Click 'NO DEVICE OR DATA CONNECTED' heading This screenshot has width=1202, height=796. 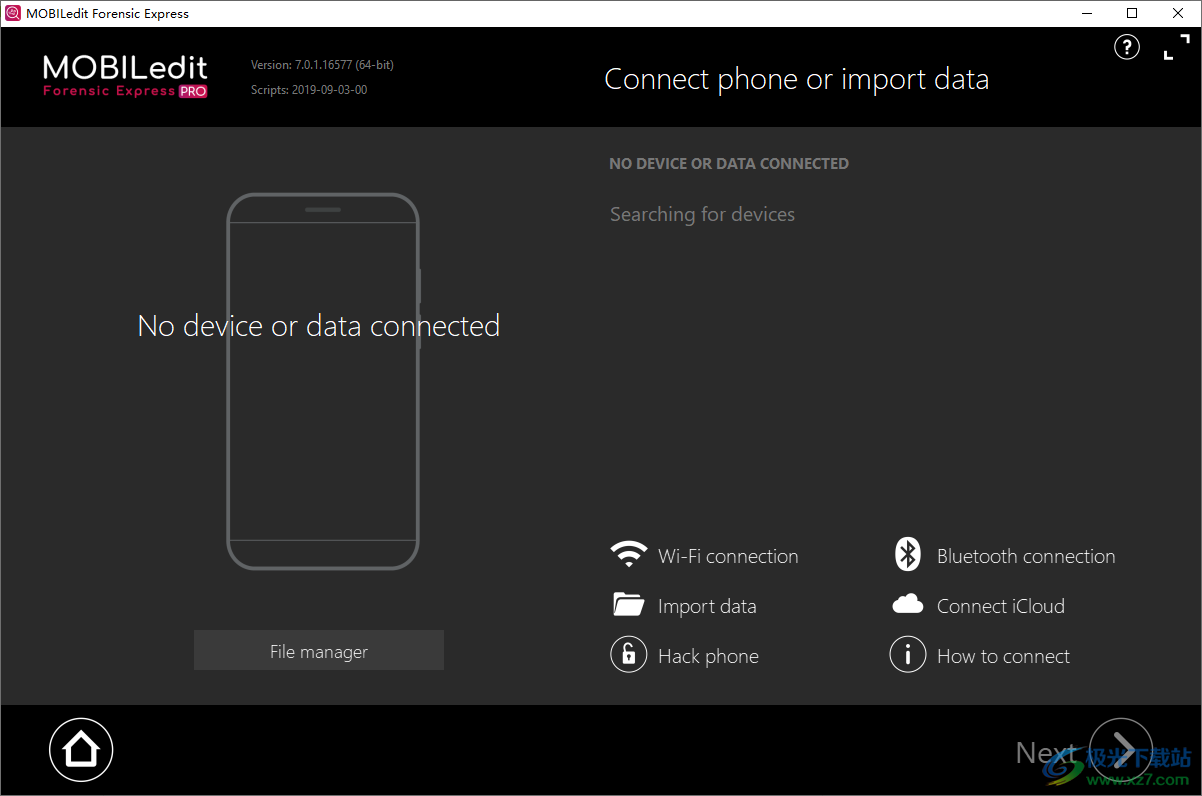(x=729, y=163)
